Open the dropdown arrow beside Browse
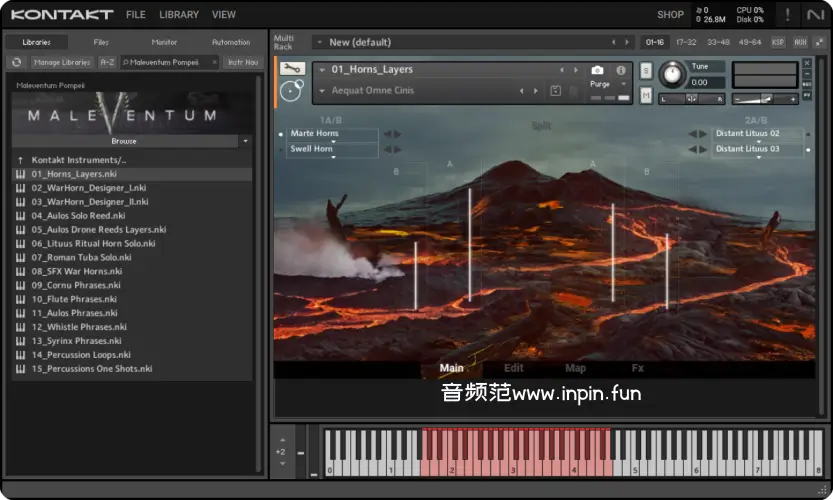The image size is (833, 500). click(x=245, y=141)
